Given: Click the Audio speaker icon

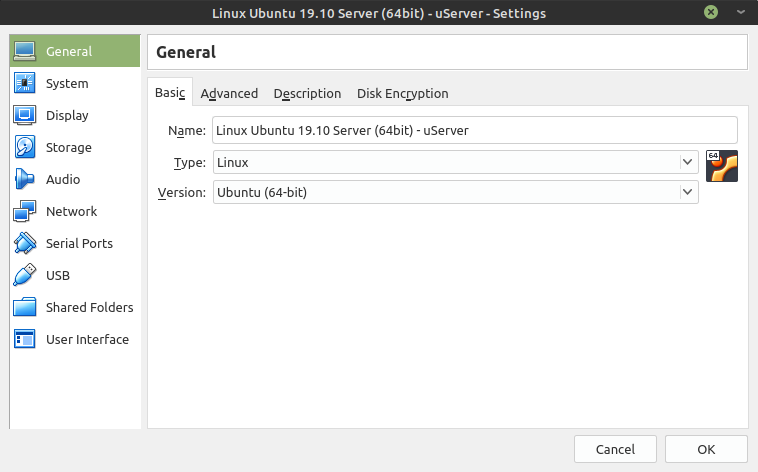Looking at the screenshot, I should 24,179.
